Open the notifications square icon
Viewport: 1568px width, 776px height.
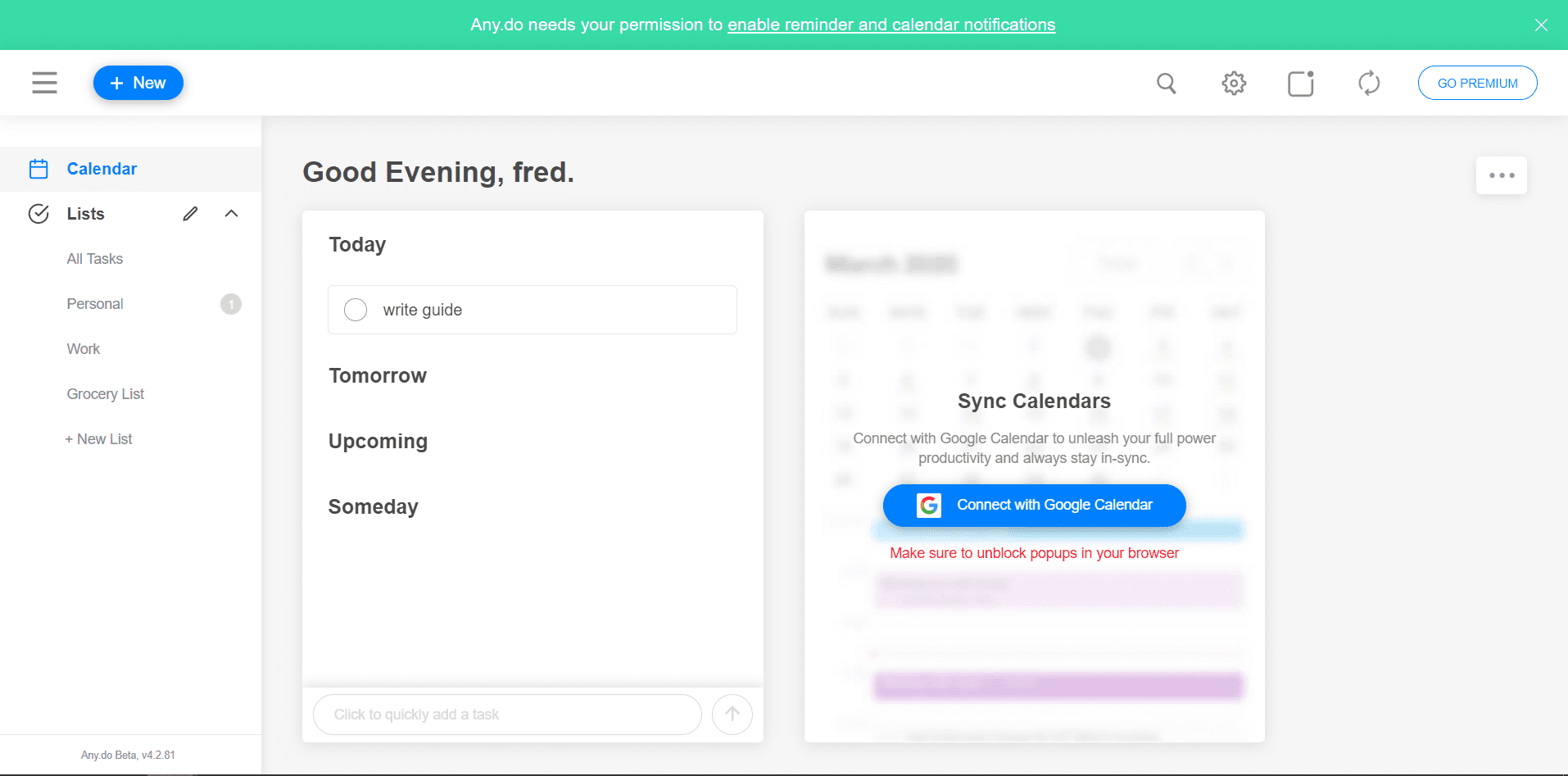(x=1301, y=84)
